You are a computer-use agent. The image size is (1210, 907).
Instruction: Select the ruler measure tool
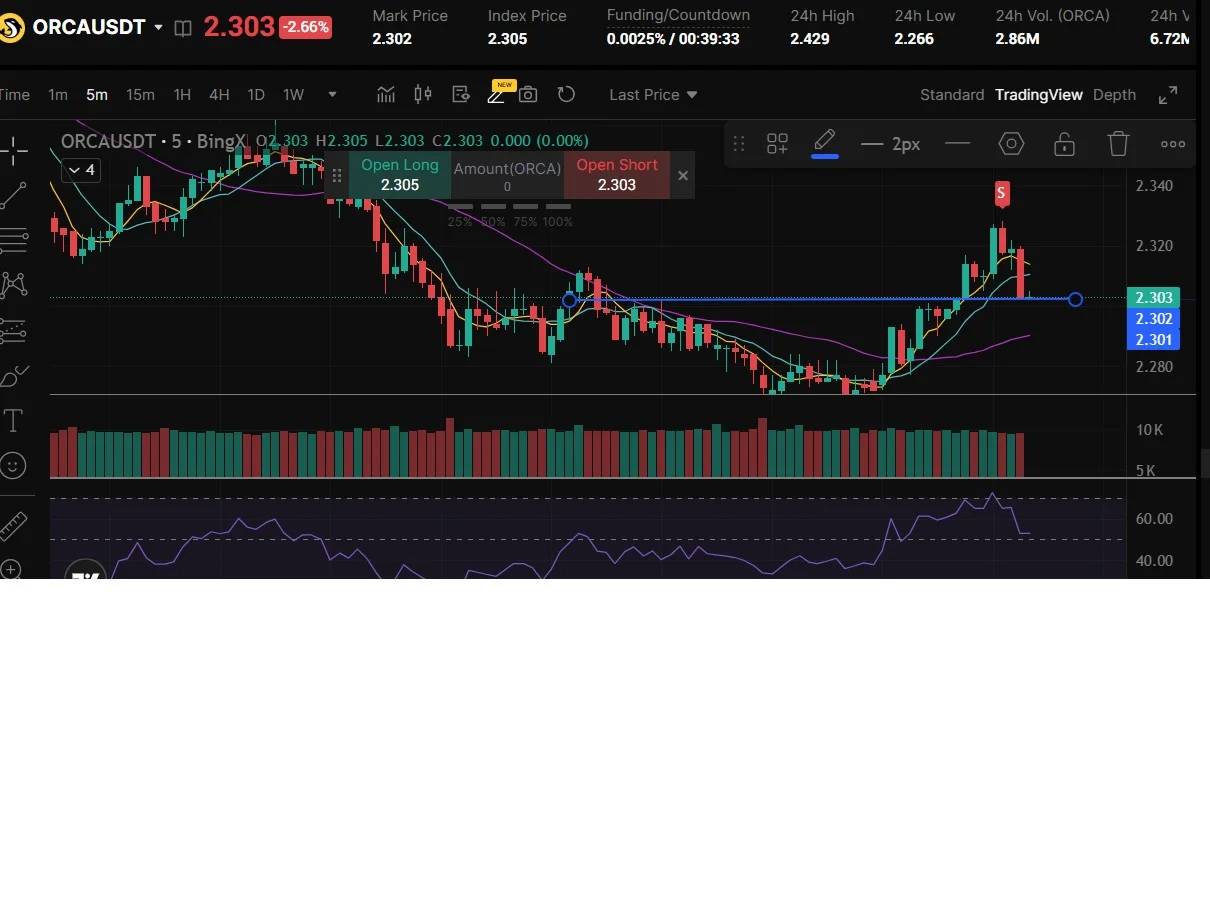pos(13,525)
